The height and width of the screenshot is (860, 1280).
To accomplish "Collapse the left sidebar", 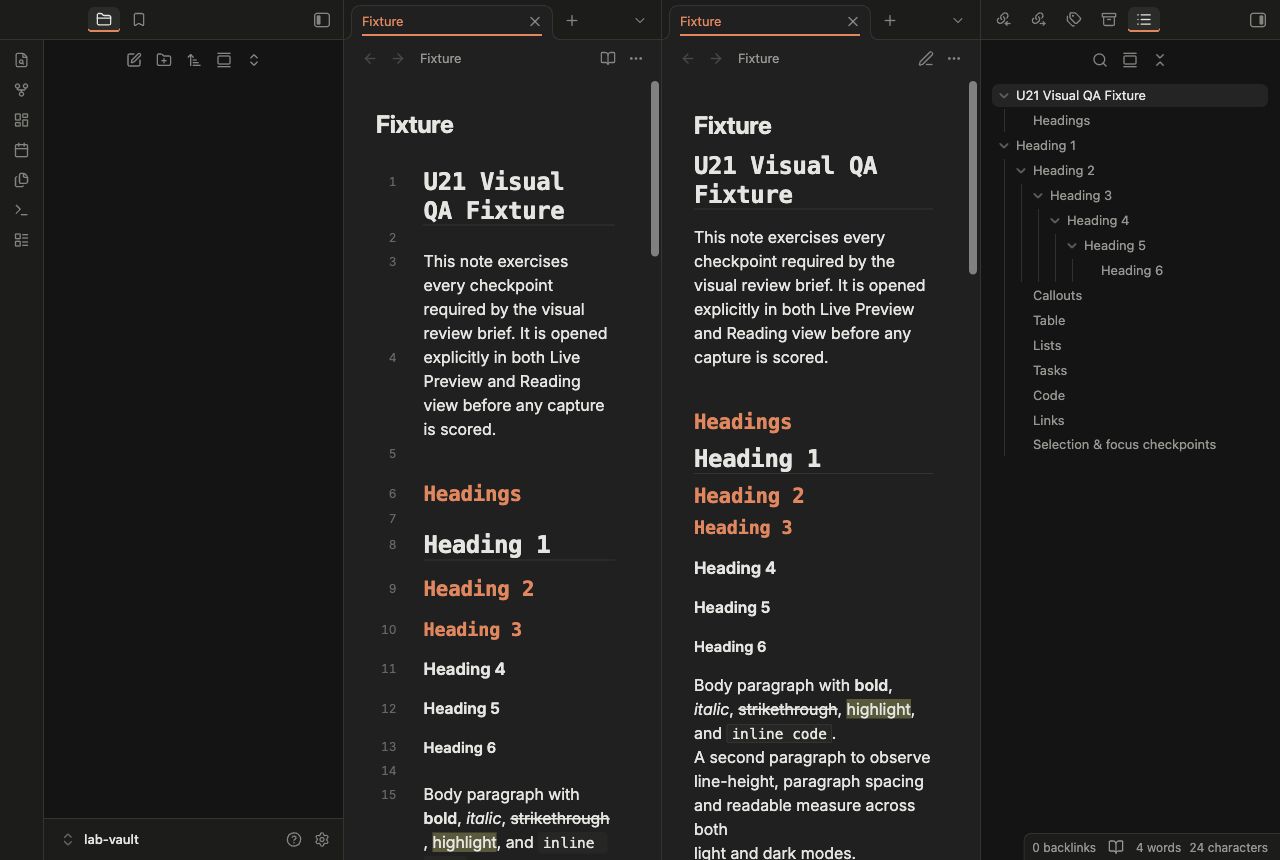I will tap(322, 20).
